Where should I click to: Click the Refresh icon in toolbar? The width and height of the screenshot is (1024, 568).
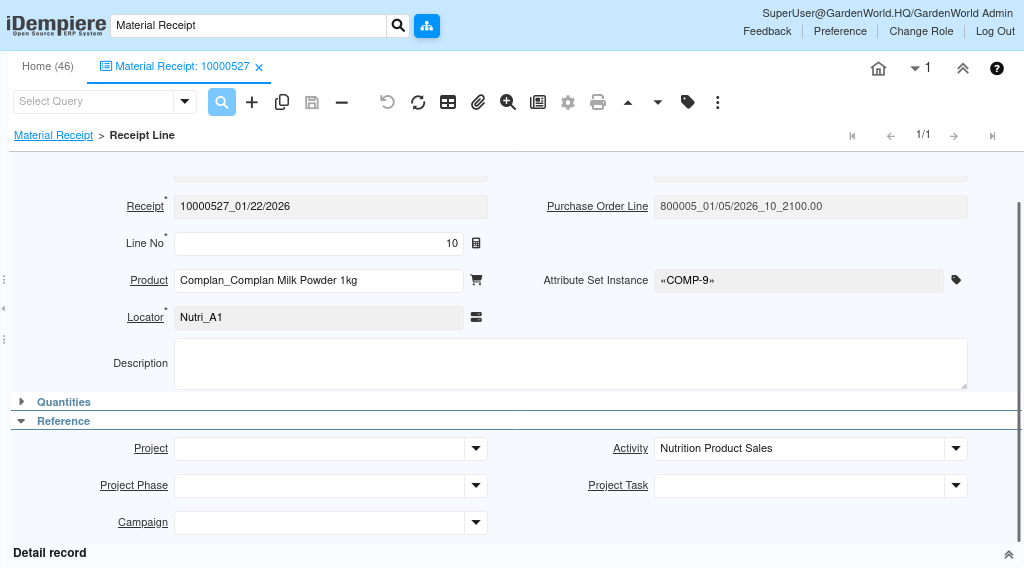pos(418,102)
